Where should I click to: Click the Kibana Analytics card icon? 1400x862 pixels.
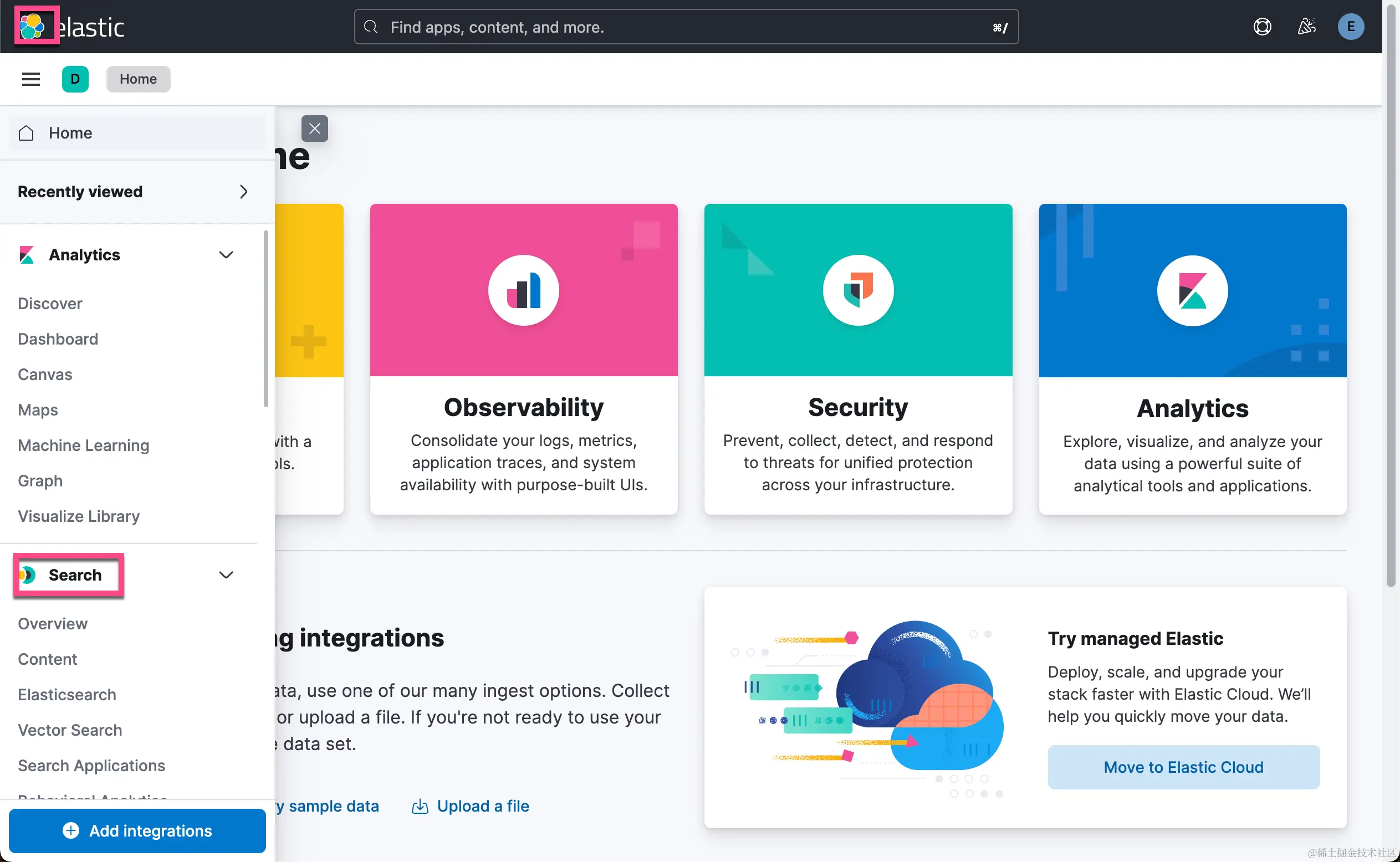(1192, 291)
